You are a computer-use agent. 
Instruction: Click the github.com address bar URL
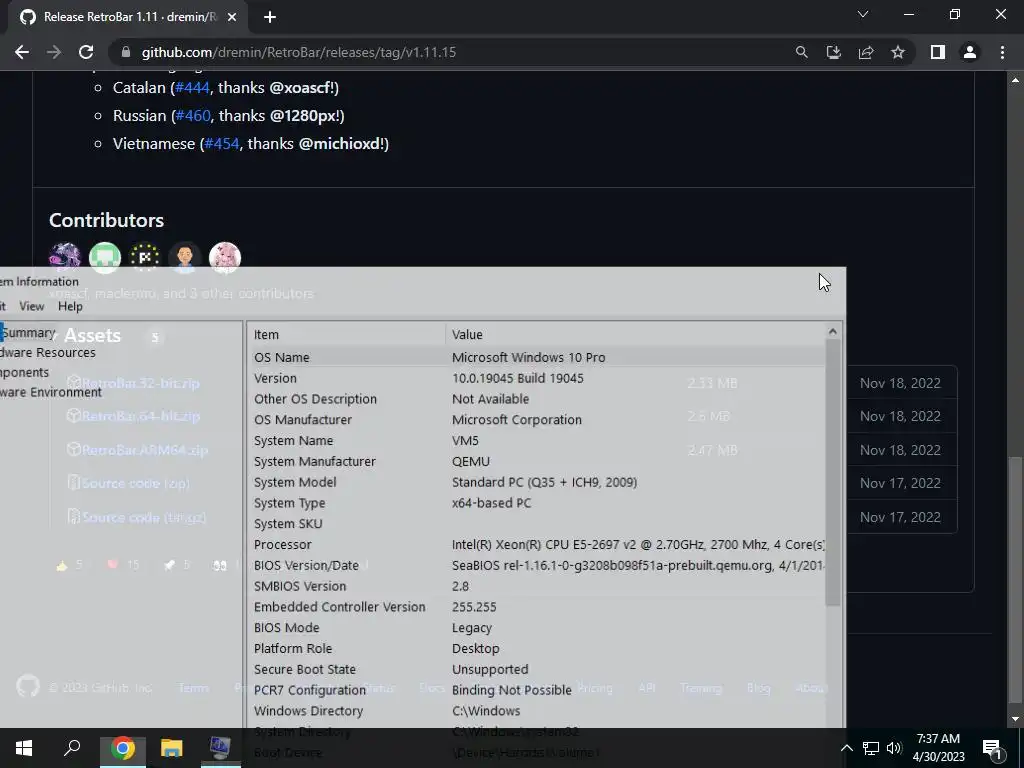point(299,52)
